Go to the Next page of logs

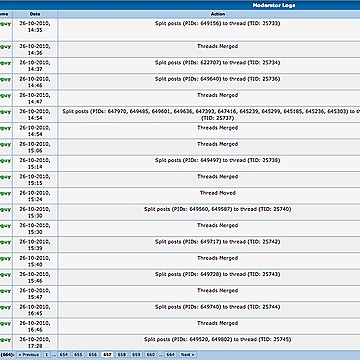188,355
